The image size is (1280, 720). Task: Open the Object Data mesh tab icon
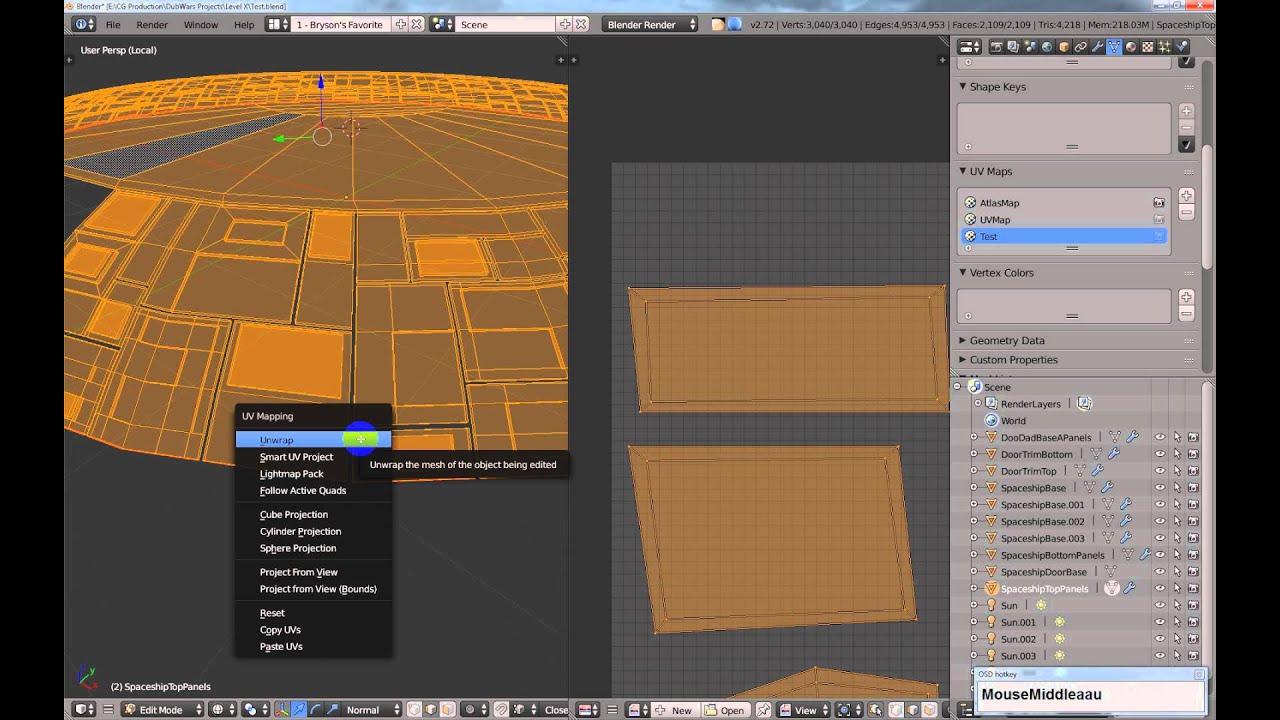coord(1114,46)
